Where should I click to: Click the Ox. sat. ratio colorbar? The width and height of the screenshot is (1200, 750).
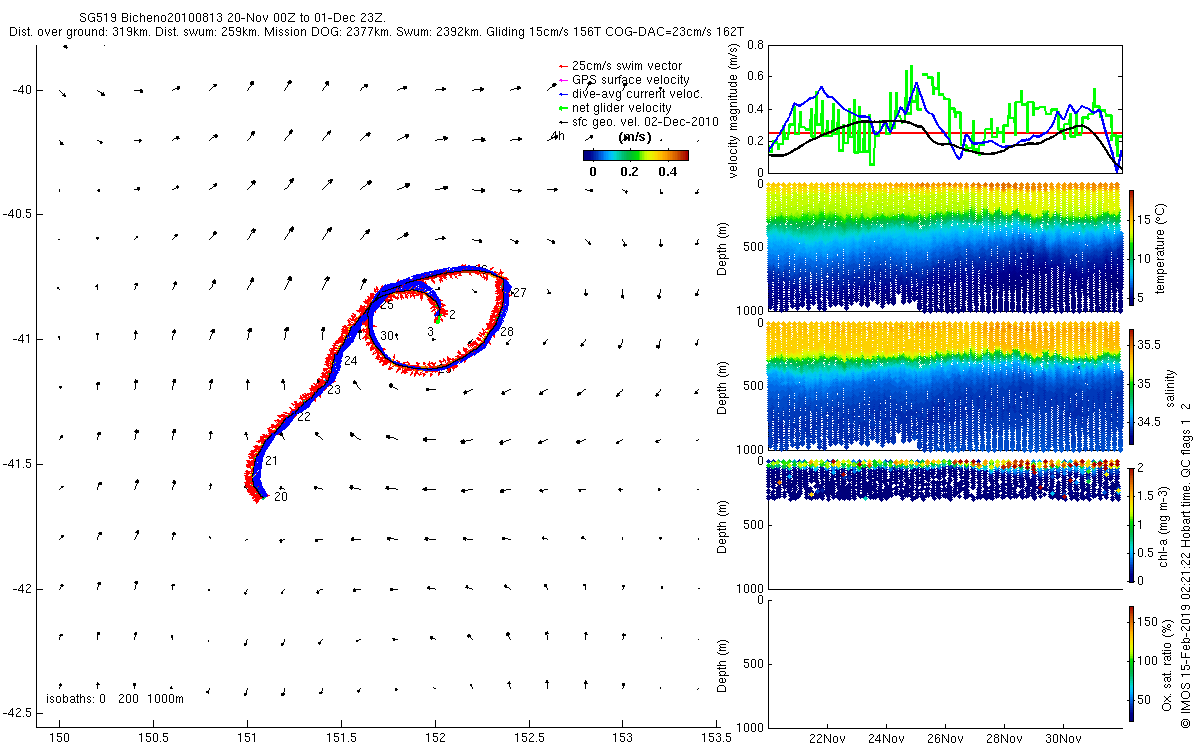coord(1131,664)
